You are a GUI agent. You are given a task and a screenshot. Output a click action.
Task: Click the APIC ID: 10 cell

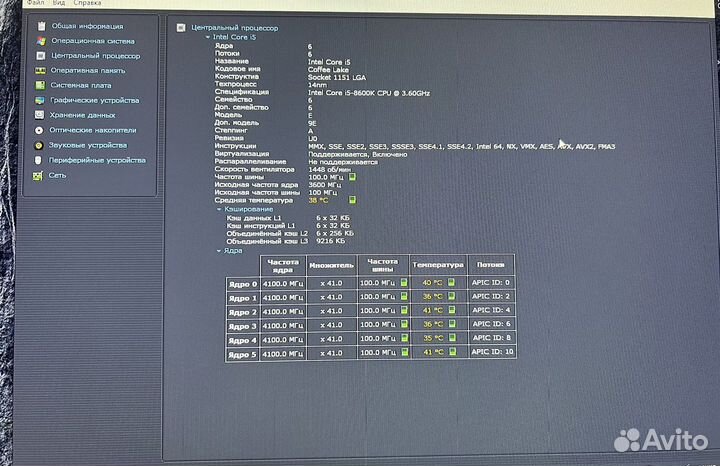(492, 352)
